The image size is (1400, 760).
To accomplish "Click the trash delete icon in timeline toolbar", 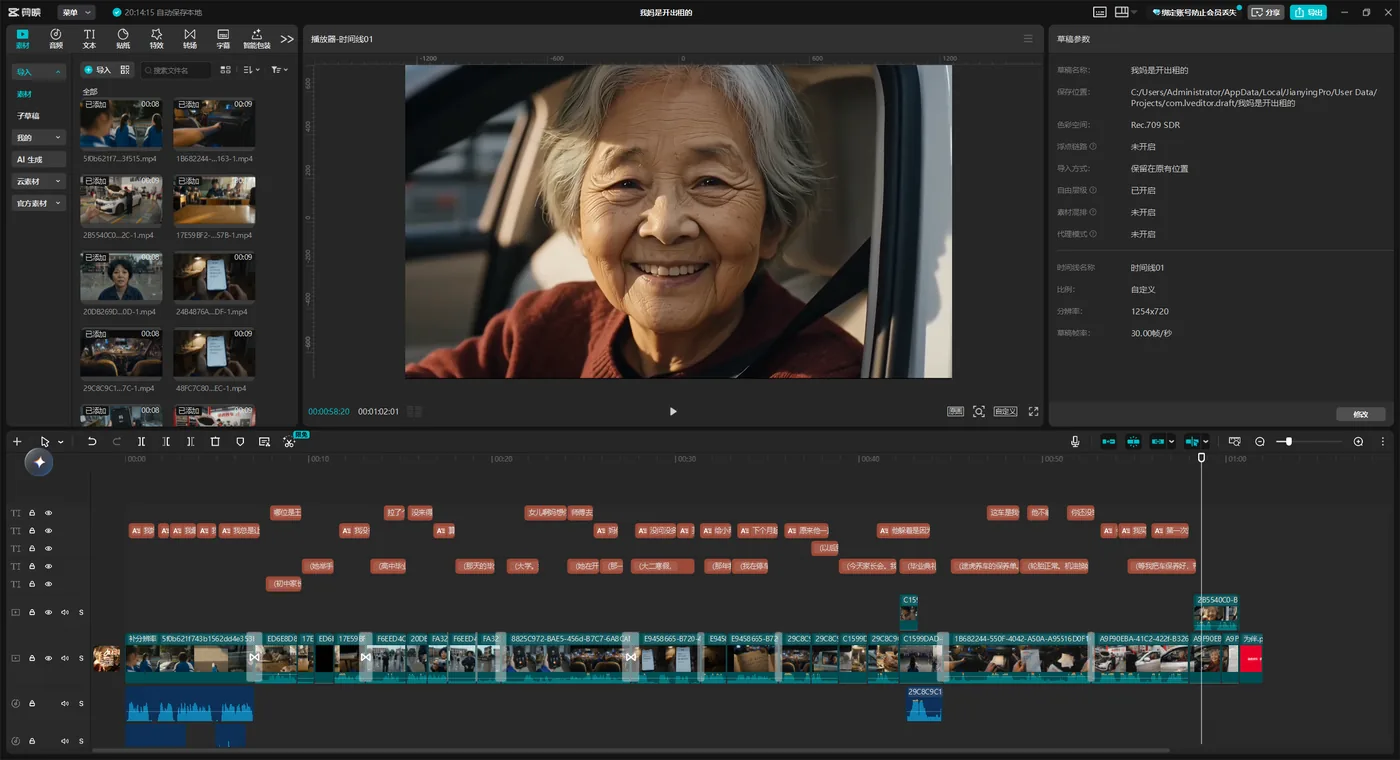I will click(x=215, y=441).
